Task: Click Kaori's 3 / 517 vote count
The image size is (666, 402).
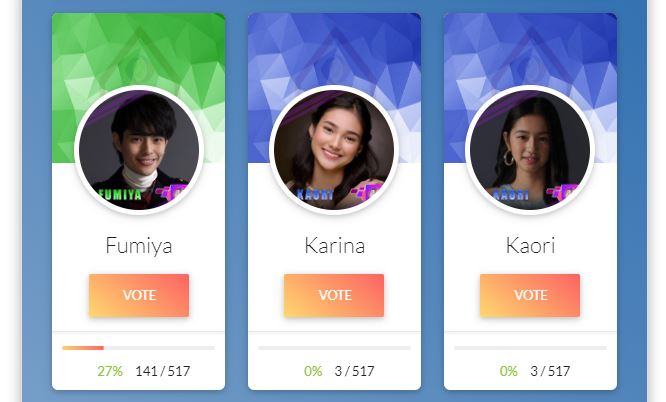Action: coord(550,371)
